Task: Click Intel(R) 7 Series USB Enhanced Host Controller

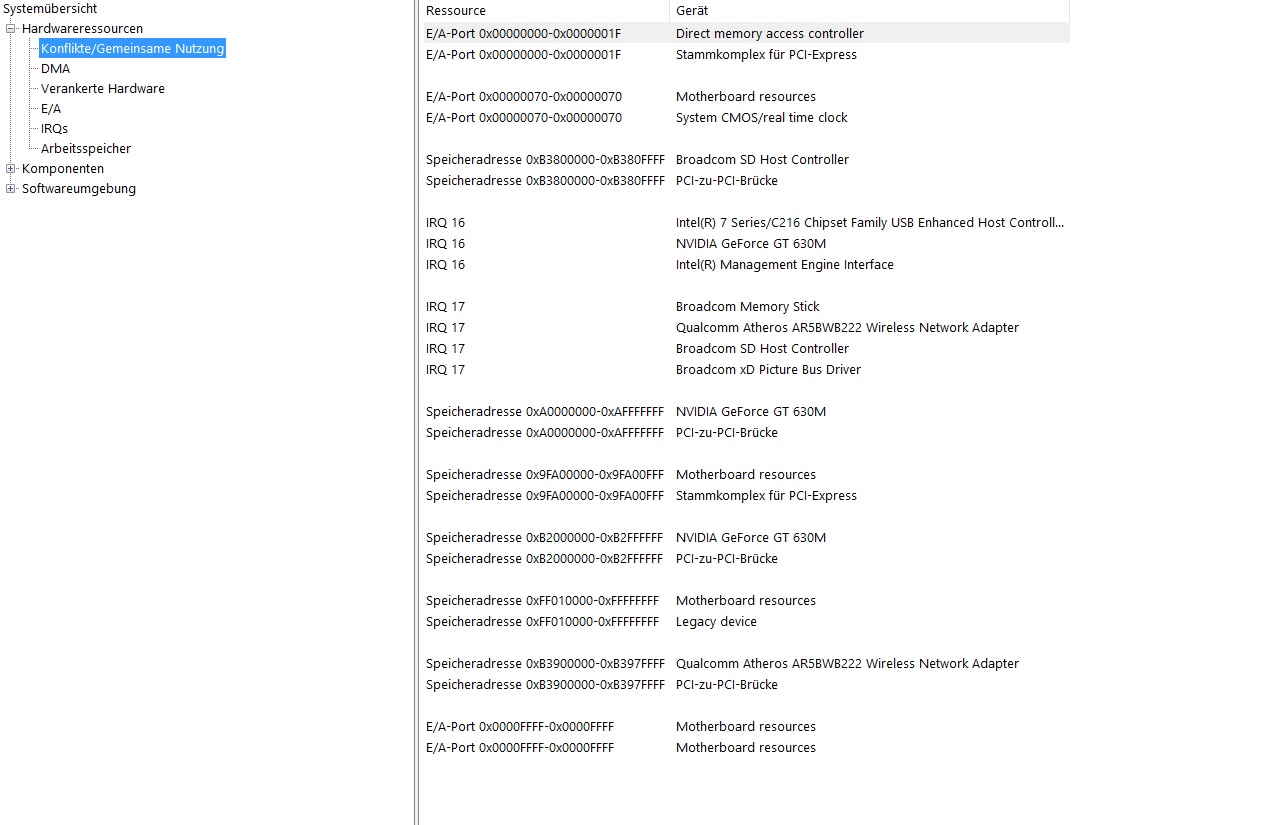Action: [x=746, y=223]
